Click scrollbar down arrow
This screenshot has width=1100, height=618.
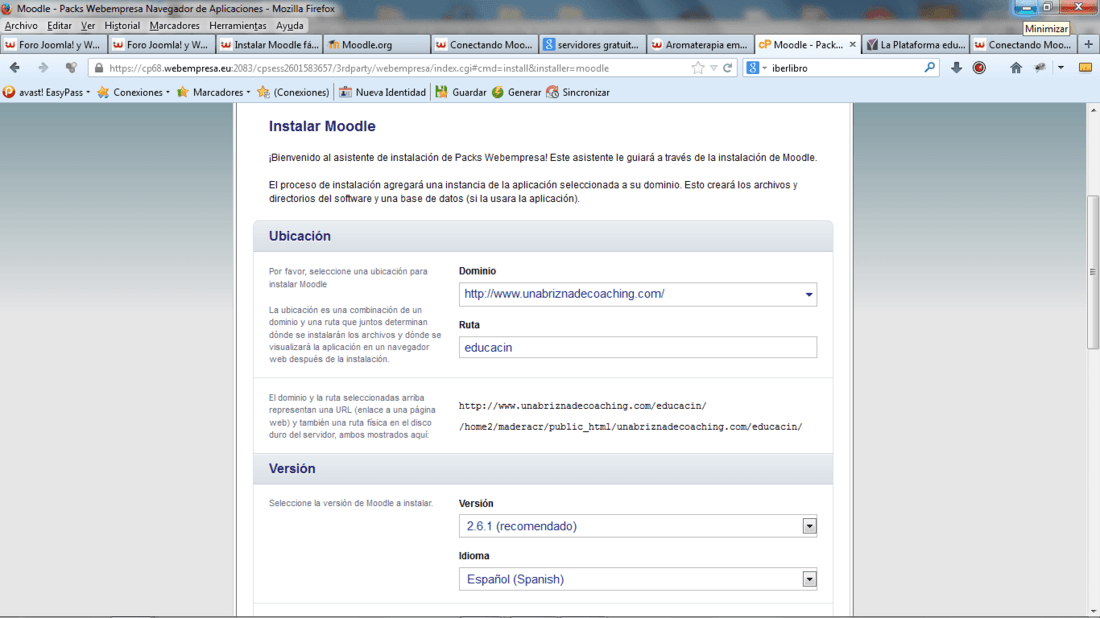click(1093, 612)
